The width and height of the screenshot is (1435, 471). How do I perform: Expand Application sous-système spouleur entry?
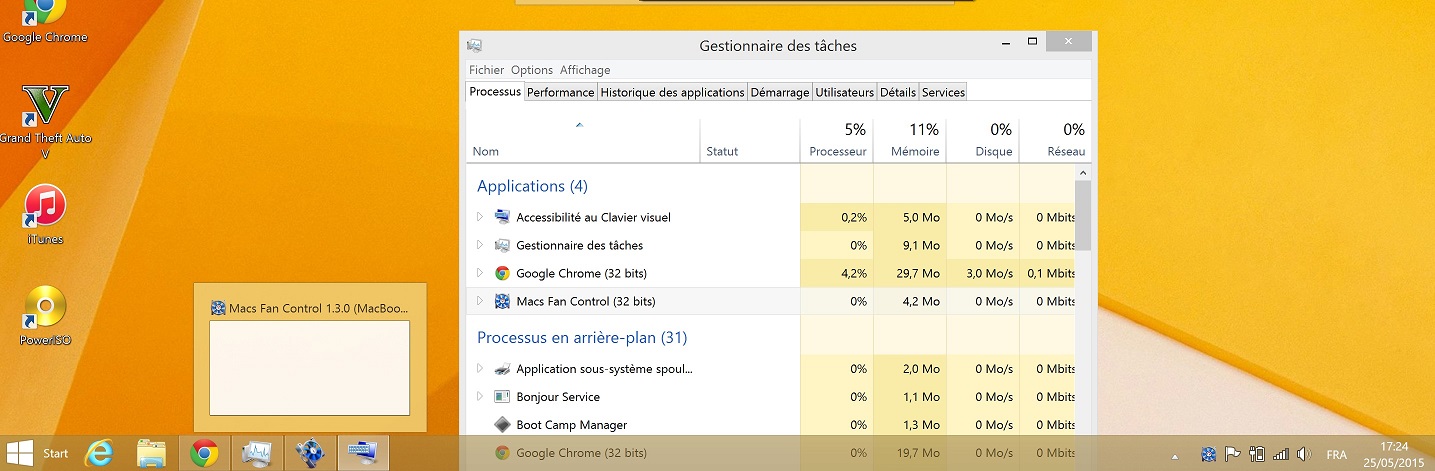(479, 369)
